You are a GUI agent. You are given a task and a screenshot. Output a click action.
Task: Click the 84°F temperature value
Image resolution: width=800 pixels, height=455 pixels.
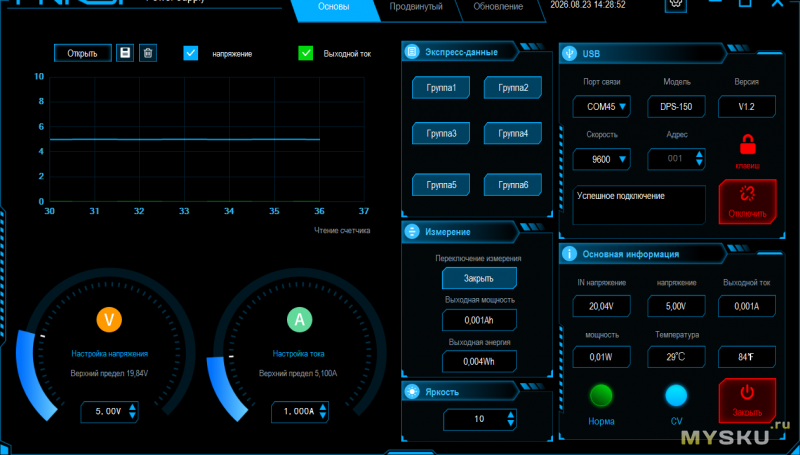pyautogui.click(x=747, y=357)
